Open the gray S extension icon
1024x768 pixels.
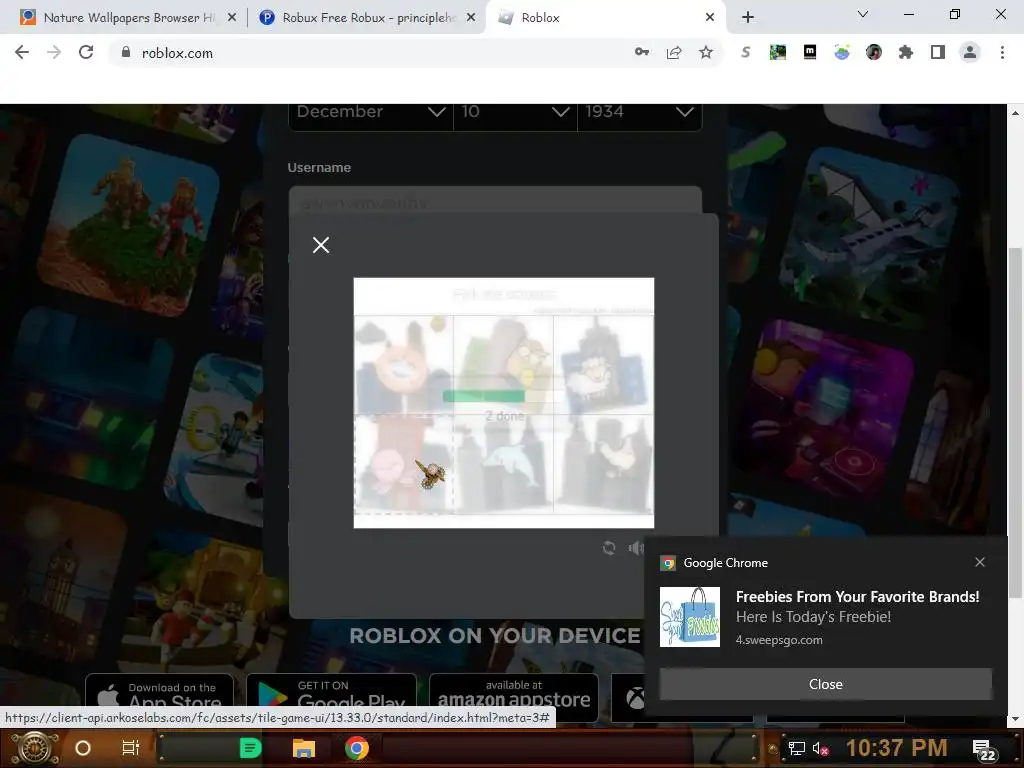coord(745,52)
